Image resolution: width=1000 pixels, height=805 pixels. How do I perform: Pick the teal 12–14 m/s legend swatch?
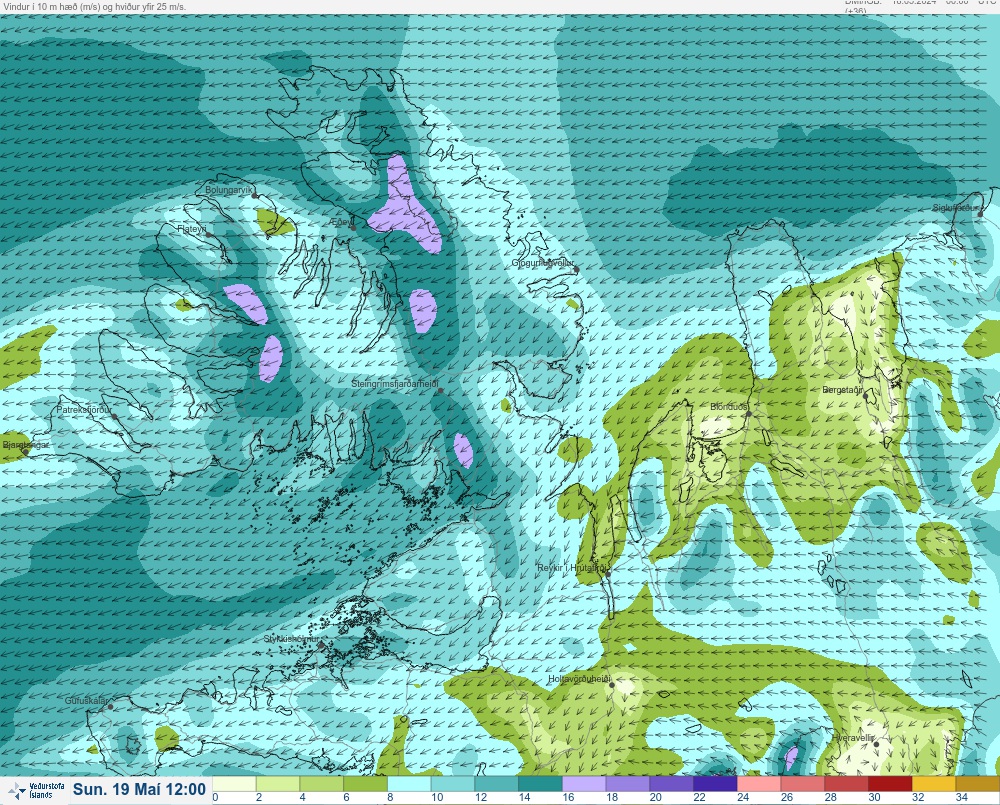tap(496, 783)
